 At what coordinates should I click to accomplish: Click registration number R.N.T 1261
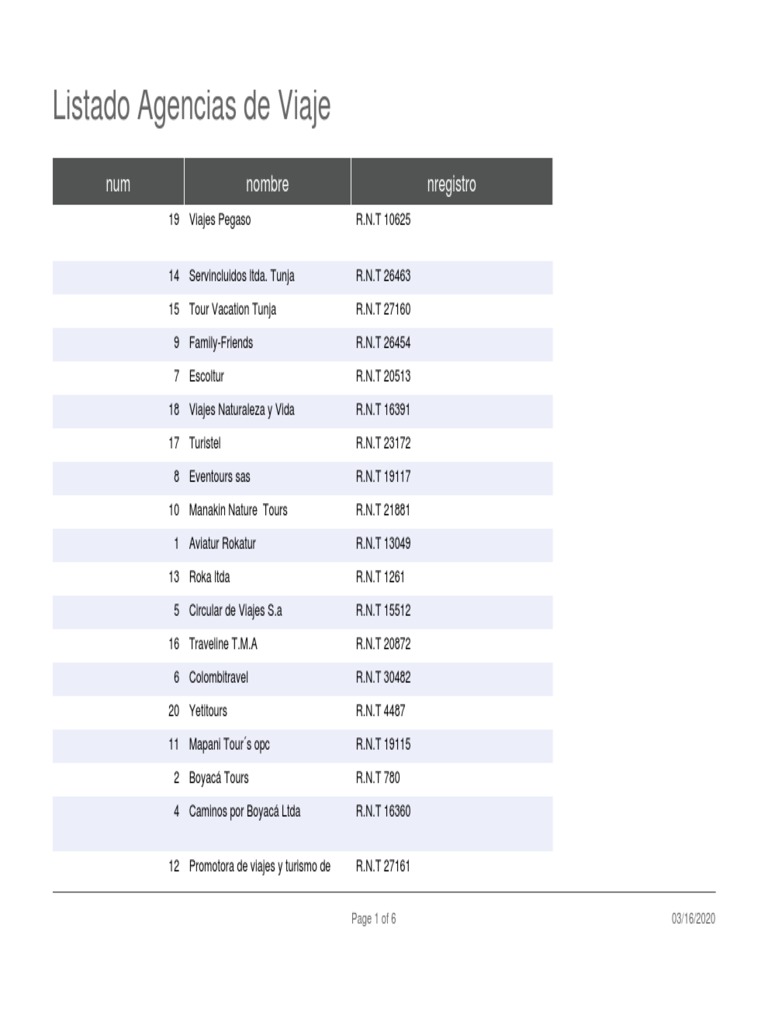pos(380,577)
